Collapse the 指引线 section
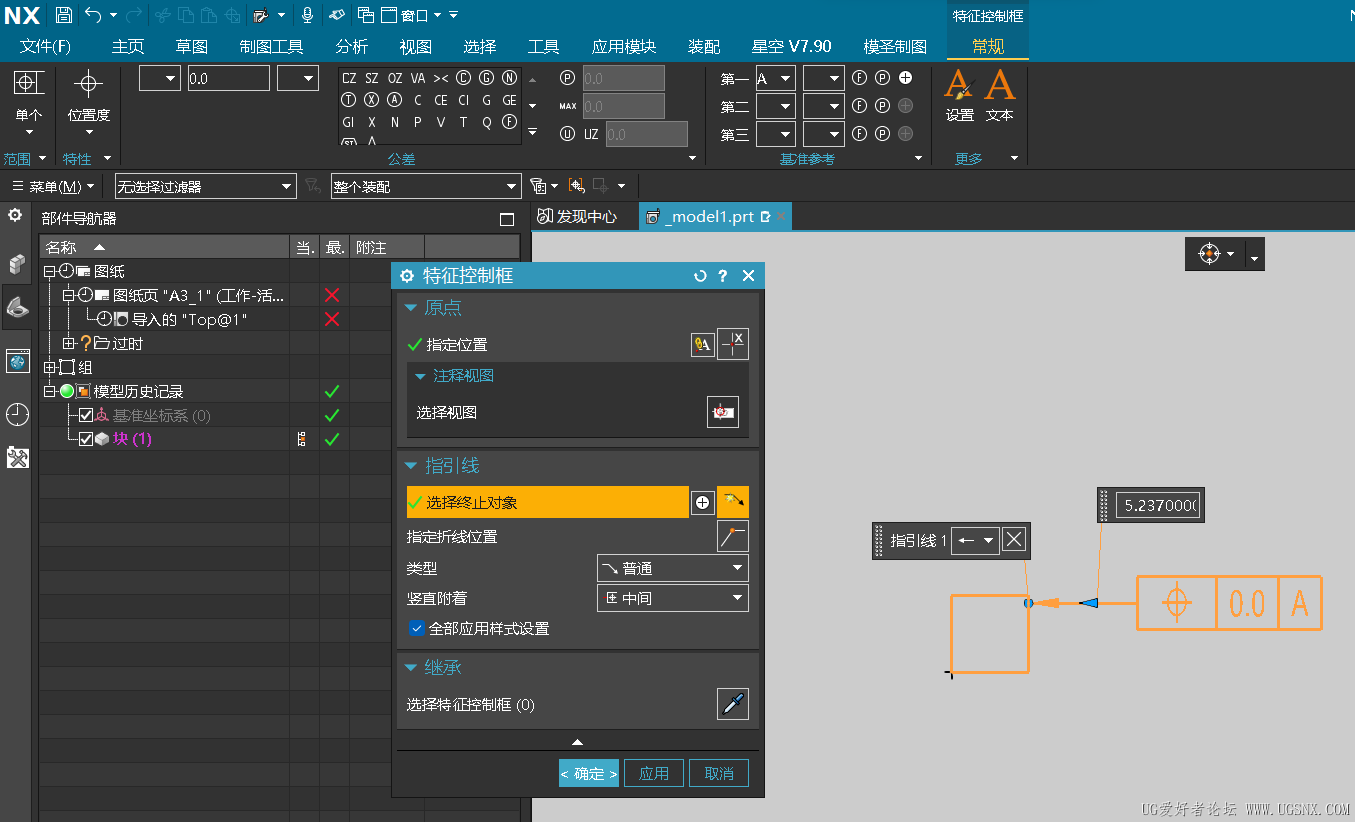 point(411,466)
